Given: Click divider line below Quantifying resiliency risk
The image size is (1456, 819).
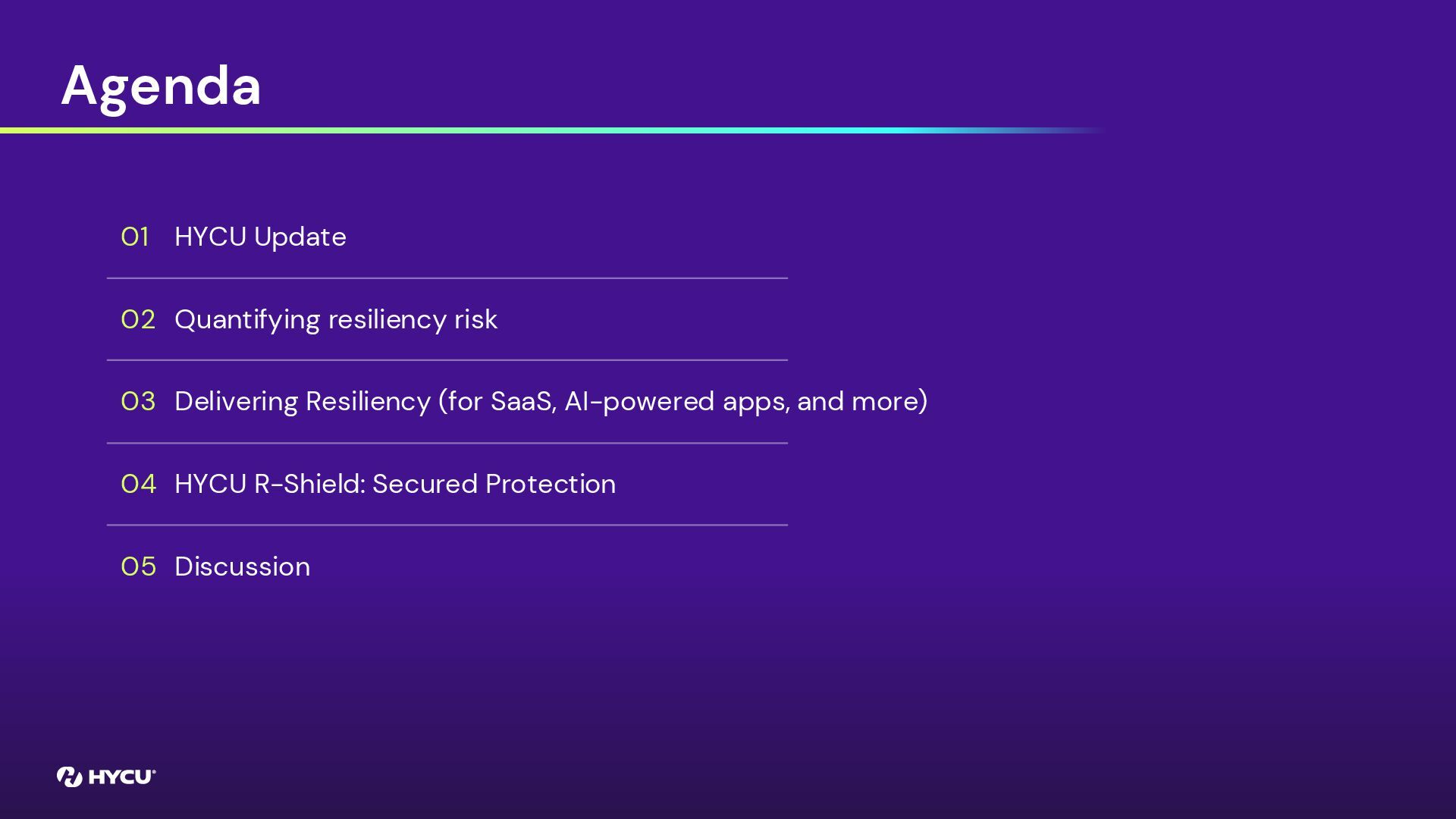Looking at the screenshot, I should tap(447, 360).
